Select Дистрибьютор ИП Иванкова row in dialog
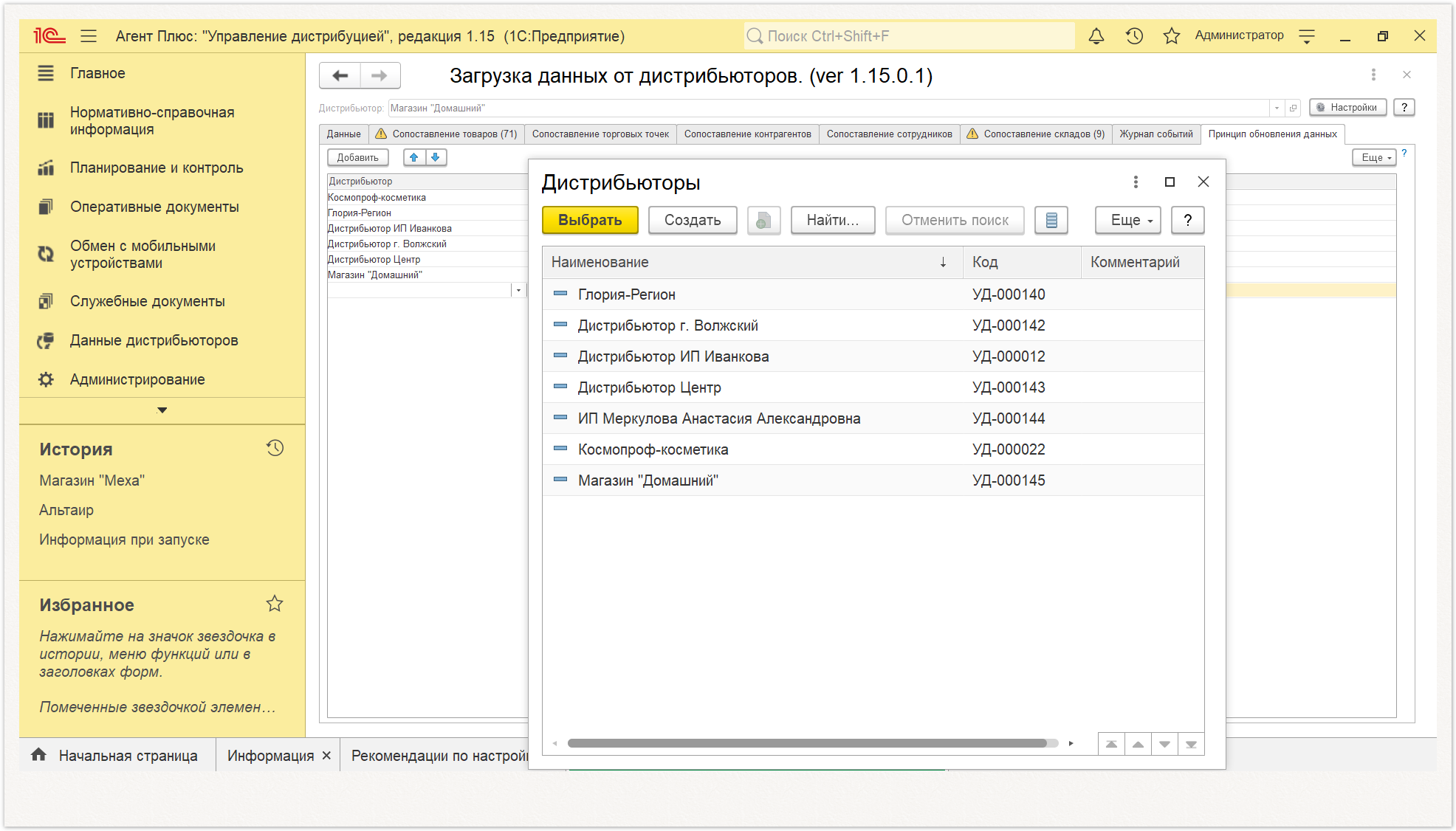1456x831 pixels. [x=873, y=356]
